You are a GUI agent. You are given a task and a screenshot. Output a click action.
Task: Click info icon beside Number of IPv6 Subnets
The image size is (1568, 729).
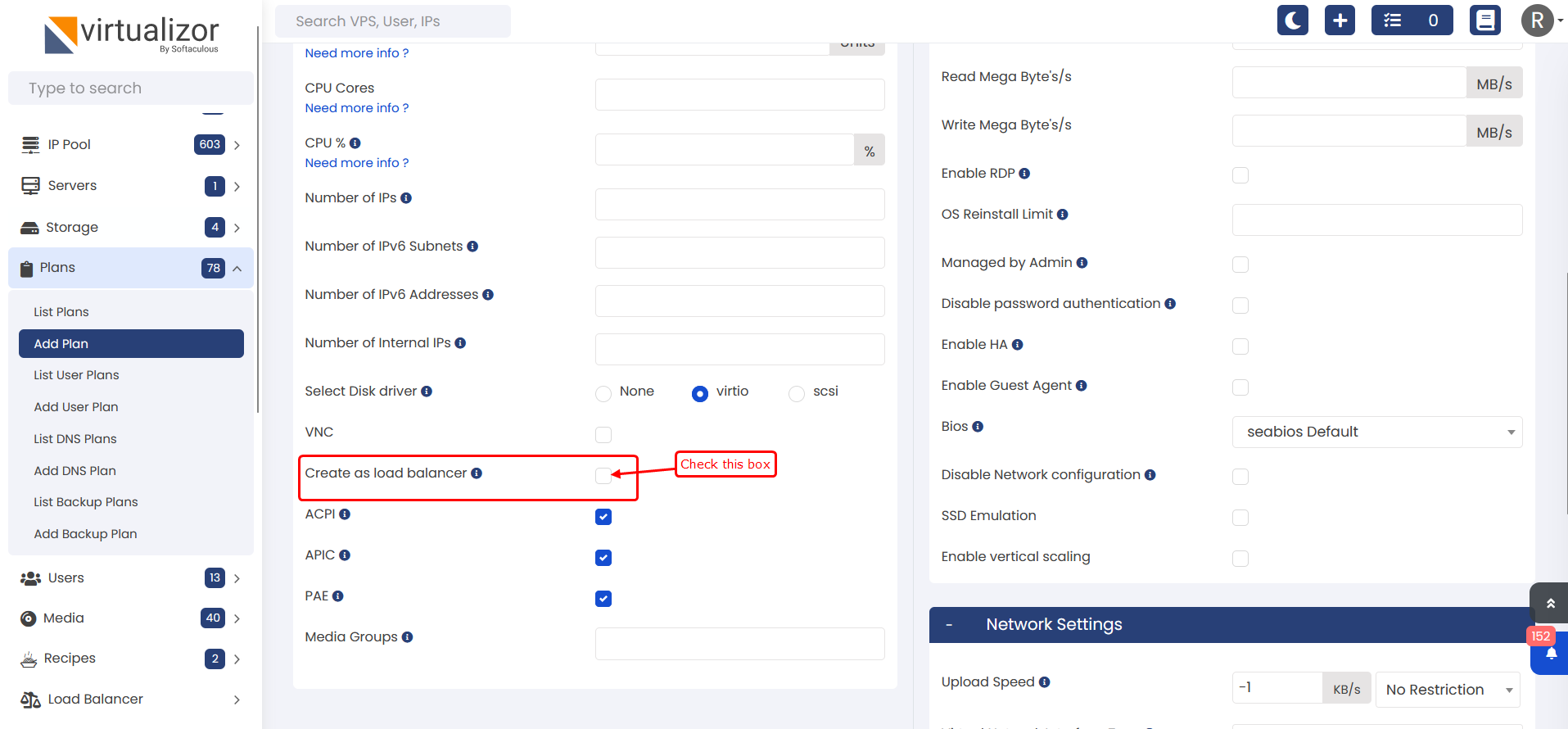(x=472, y=247)
